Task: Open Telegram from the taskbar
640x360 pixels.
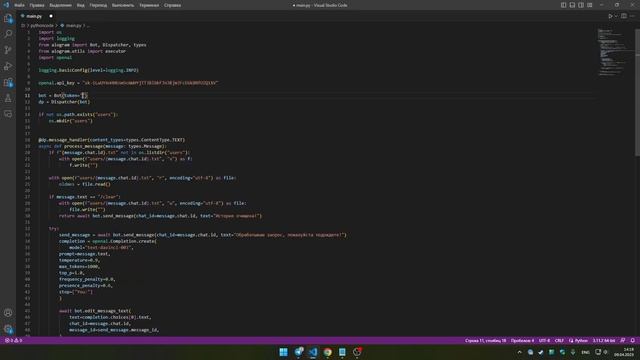Action: pos(299,352)
